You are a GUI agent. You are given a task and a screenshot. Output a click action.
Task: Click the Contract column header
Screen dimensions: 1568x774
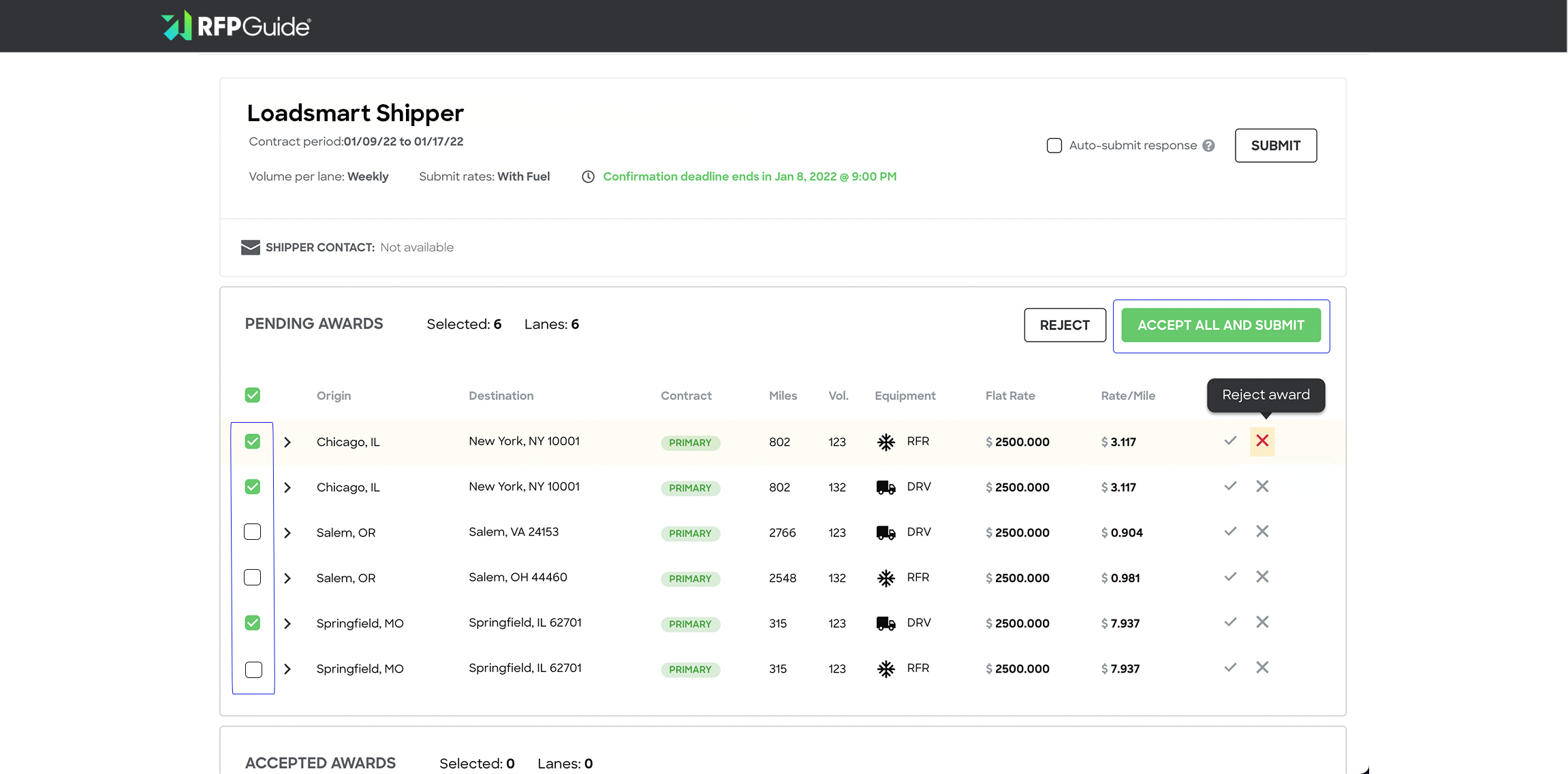pos(686,396)
